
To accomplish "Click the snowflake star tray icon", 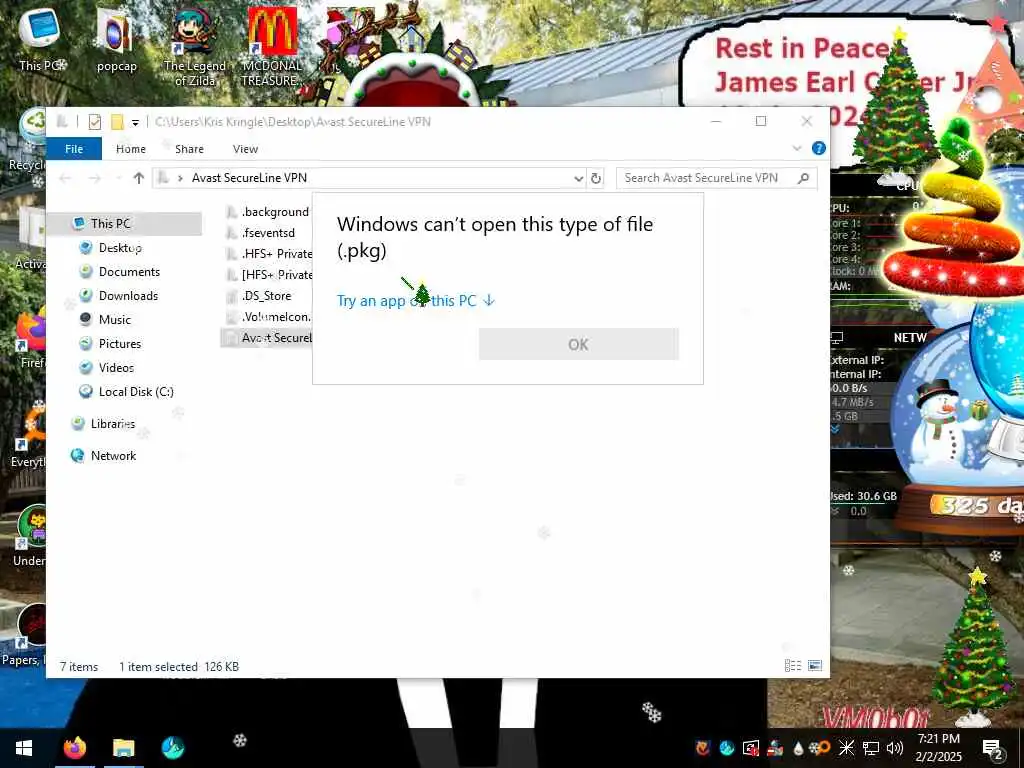I will pyautogui.click(x=846, y=748).
